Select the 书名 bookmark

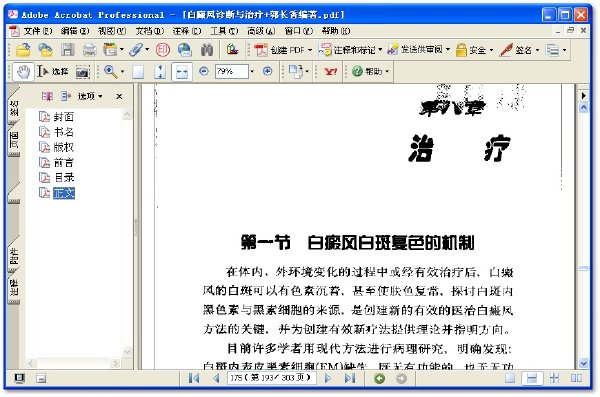(57, 132)
